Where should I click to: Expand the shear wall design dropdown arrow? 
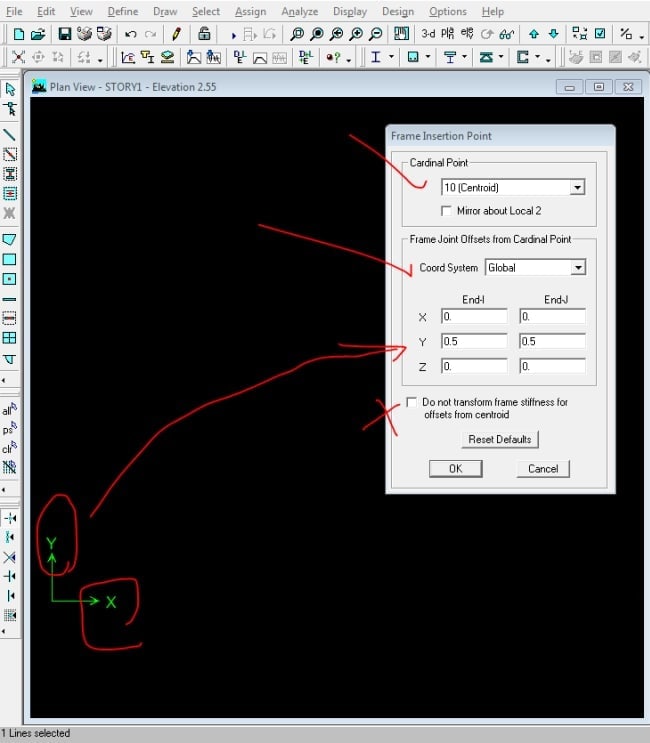click(x=537, y=57)
